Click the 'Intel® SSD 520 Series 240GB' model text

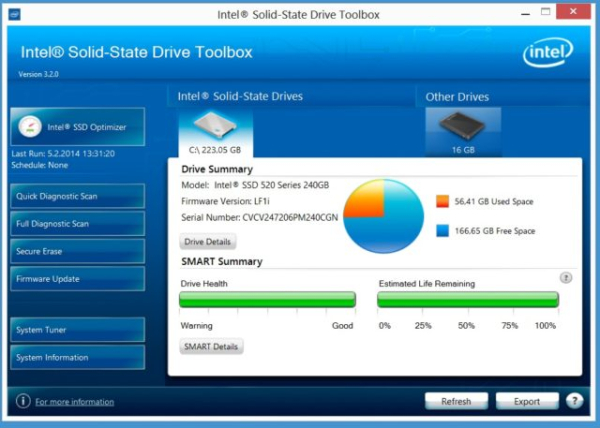pyautogui.click(x=271, y=185)
